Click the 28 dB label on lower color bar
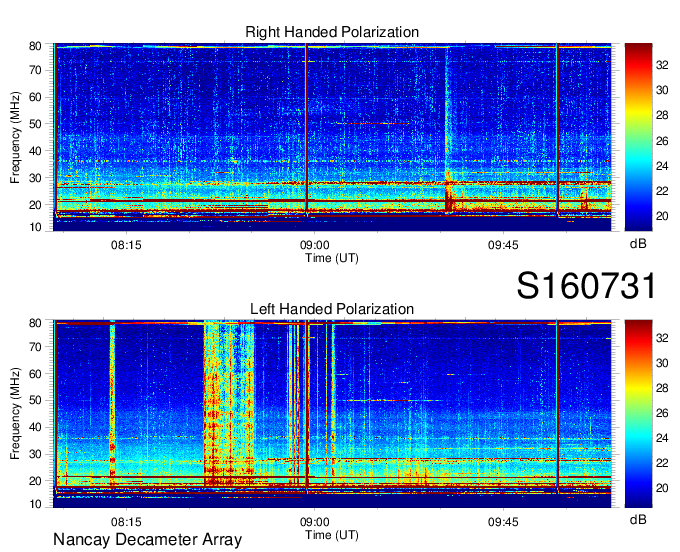 point(662,388)
